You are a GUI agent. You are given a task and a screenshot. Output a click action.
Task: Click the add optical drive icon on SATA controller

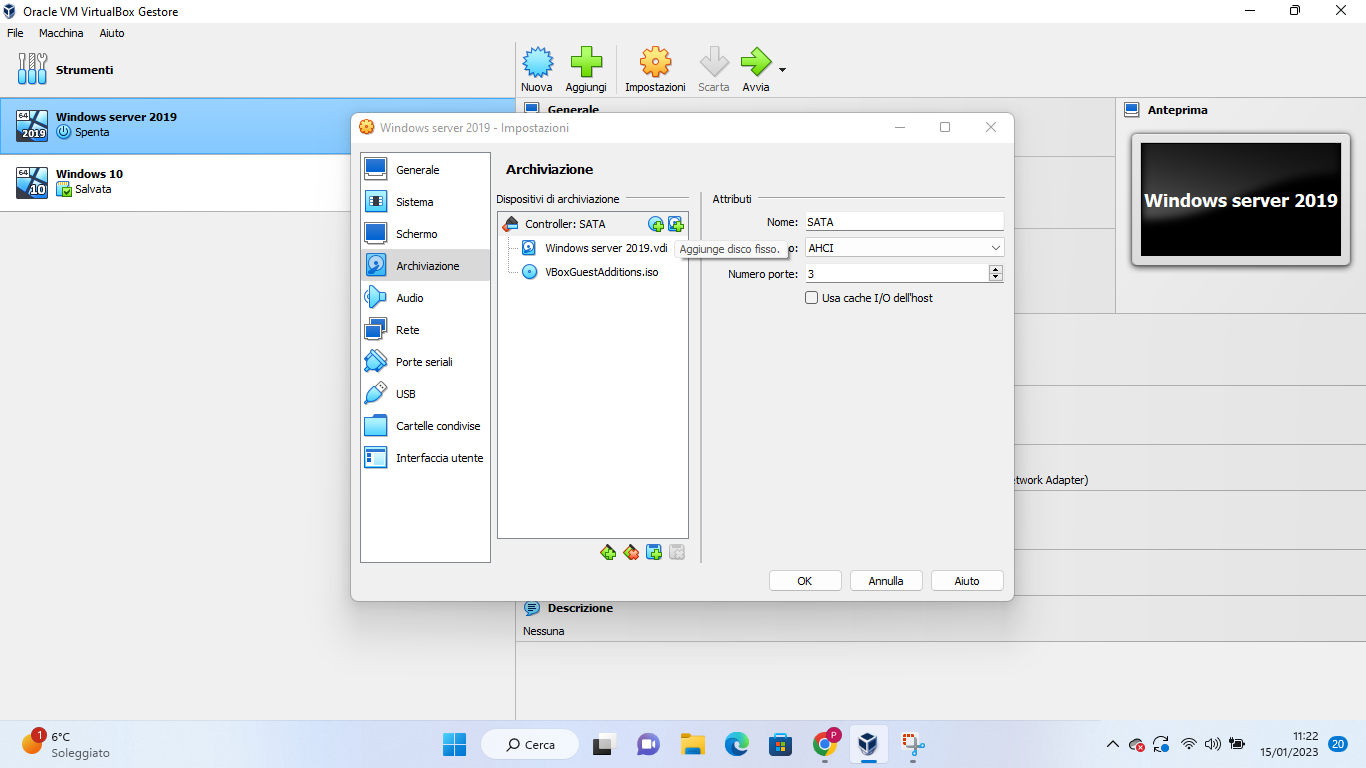[x=656, y=224]
